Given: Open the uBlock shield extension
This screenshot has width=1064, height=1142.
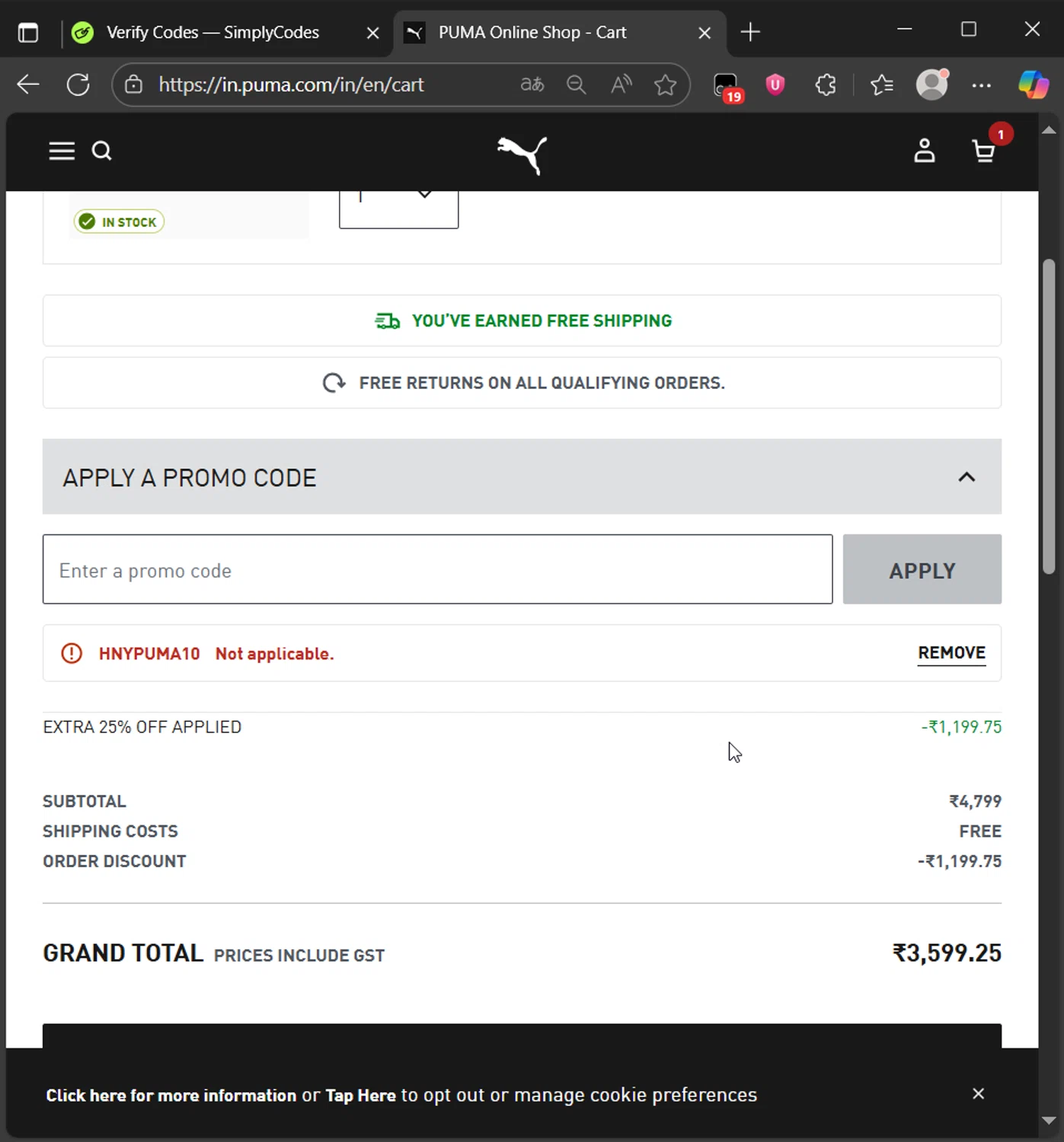Looking at the screenshot, I should click(775, 85).
